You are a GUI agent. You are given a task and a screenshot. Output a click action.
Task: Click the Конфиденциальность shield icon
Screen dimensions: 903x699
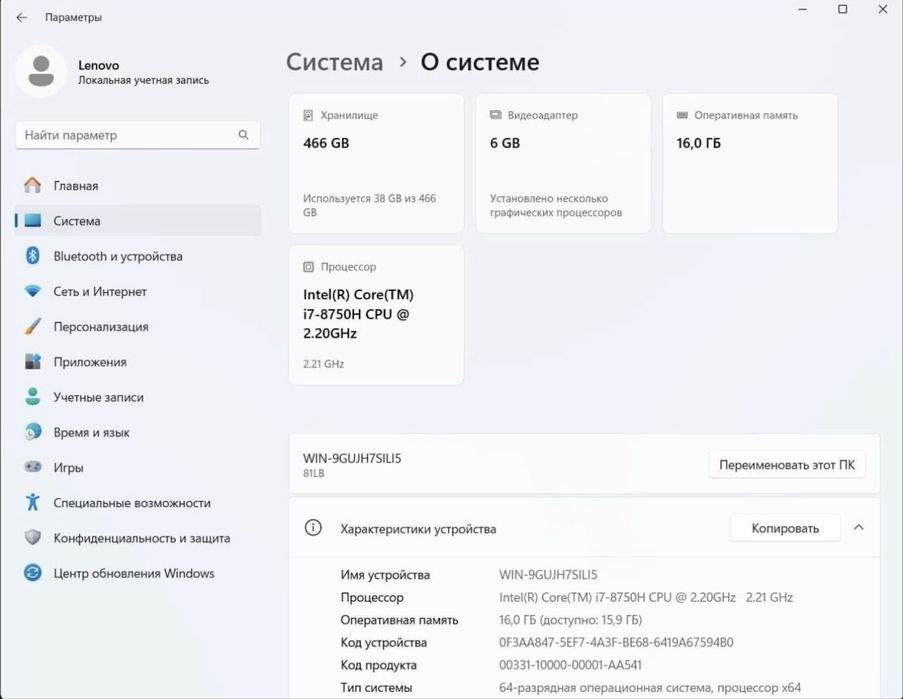pos(33,537)
